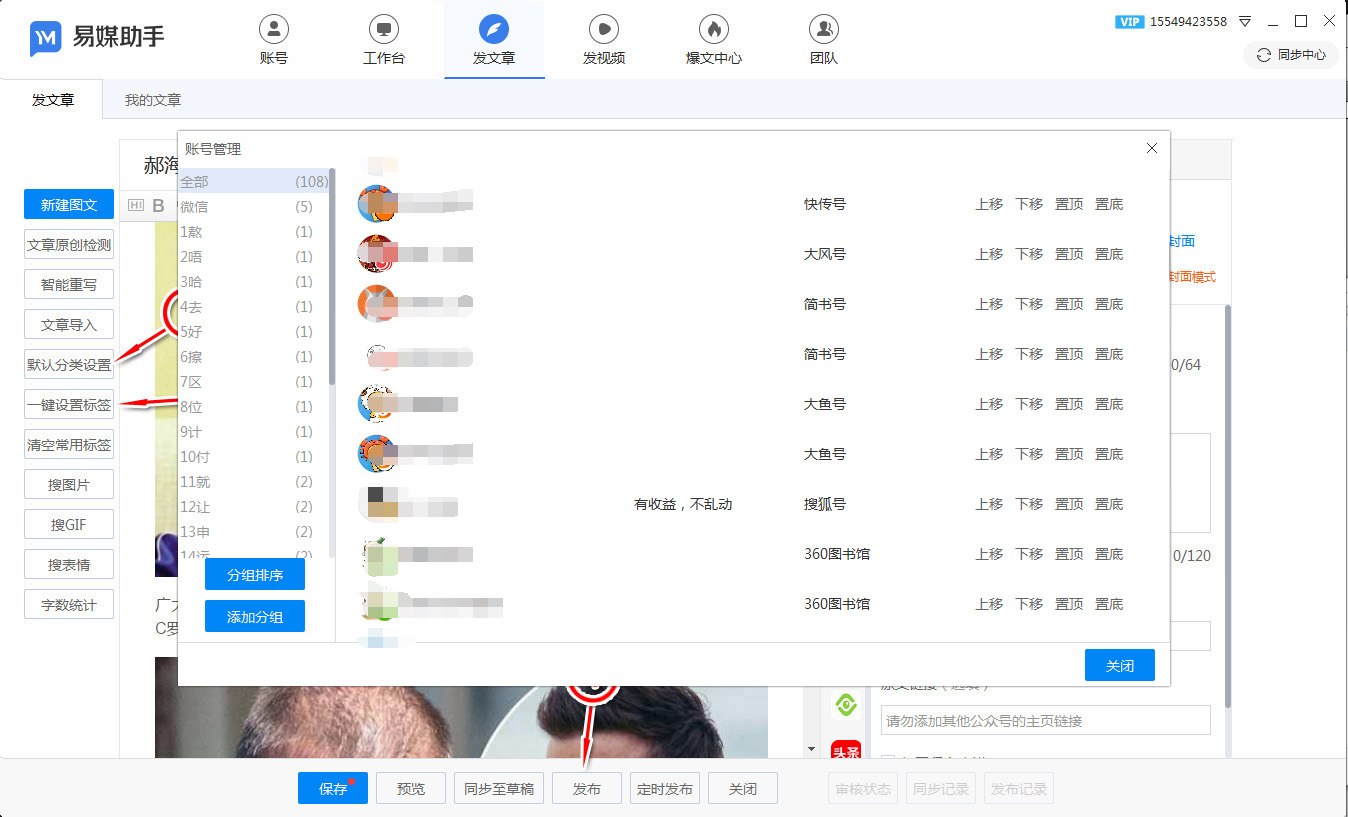Go to the 发视频 video icon

coord(603,29)
